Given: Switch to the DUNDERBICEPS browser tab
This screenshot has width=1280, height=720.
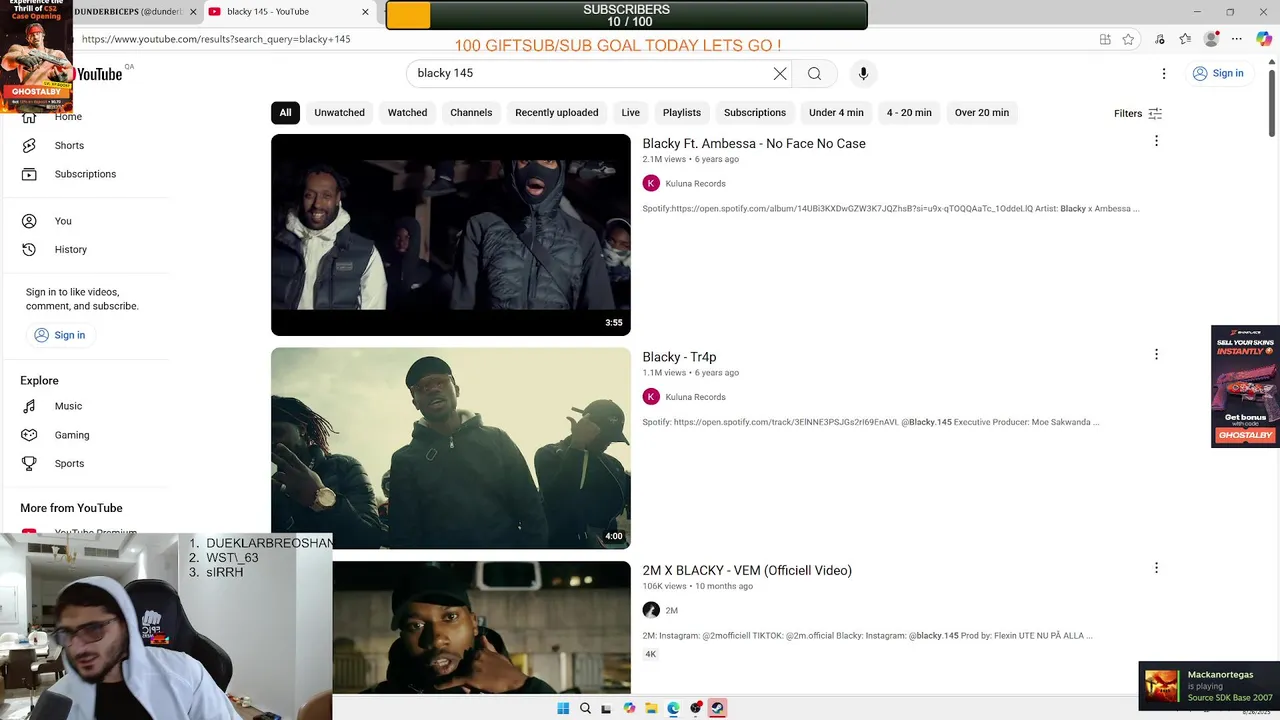Looking at the screenshot, I should (128, 12).
